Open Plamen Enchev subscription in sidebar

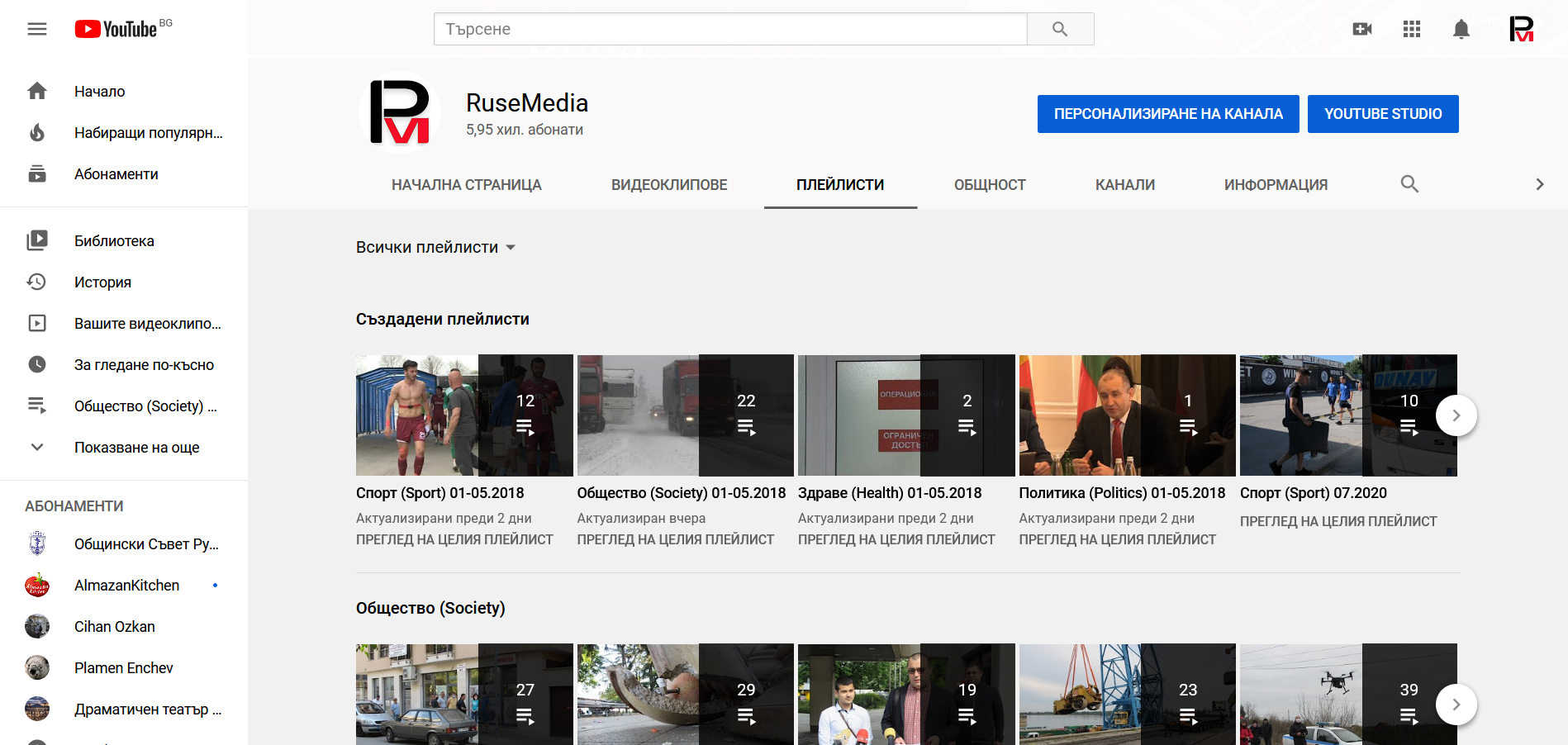pos(124,667)
